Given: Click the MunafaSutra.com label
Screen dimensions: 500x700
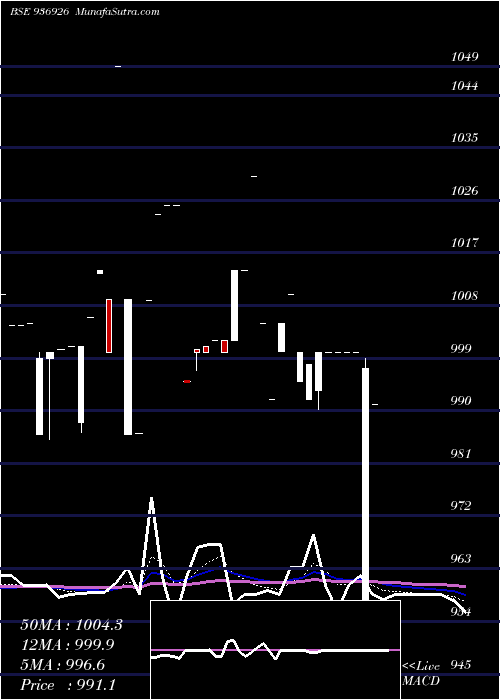Looking at the screenshot, I should pyautogui.click(x=118, y=12).
